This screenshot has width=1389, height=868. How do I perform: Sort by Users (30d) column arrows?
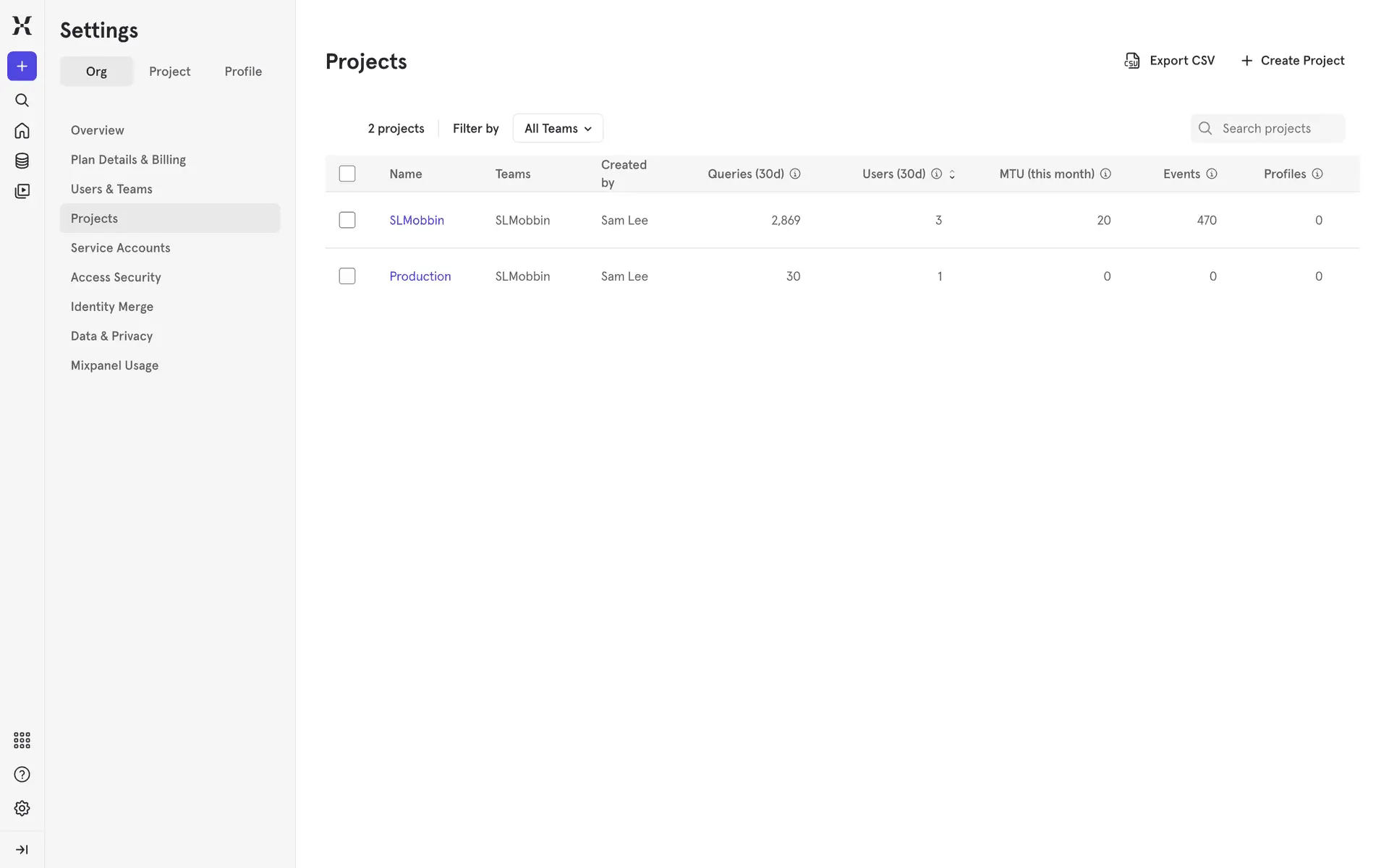[x=952, y=174]
